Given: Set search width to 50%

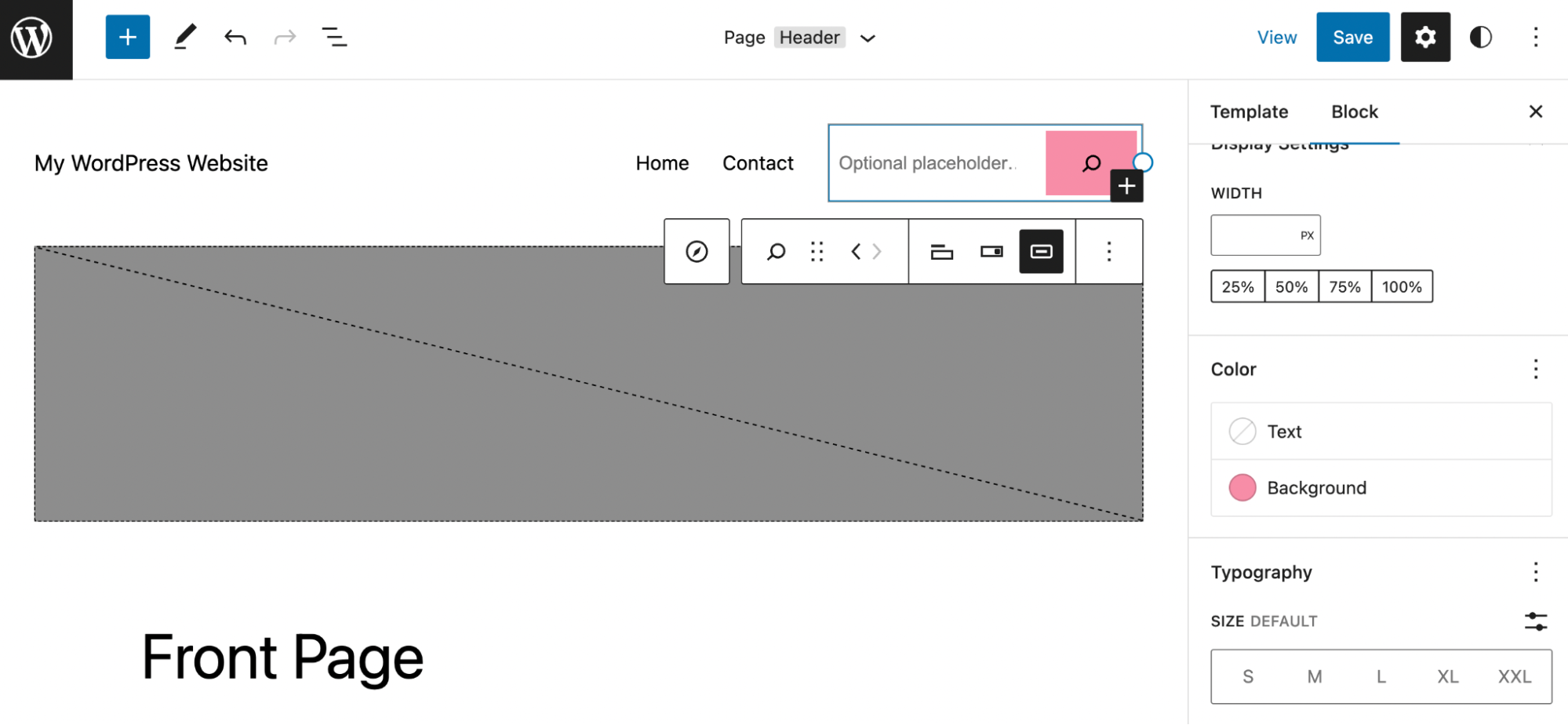Looking at the screenshot, I should 1291,286.
